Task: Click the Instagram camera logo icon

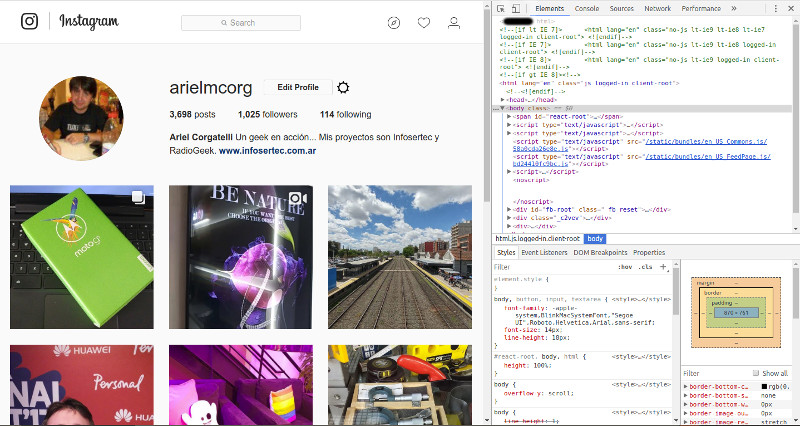Action: pyautogui.click(x=30, y=21)
